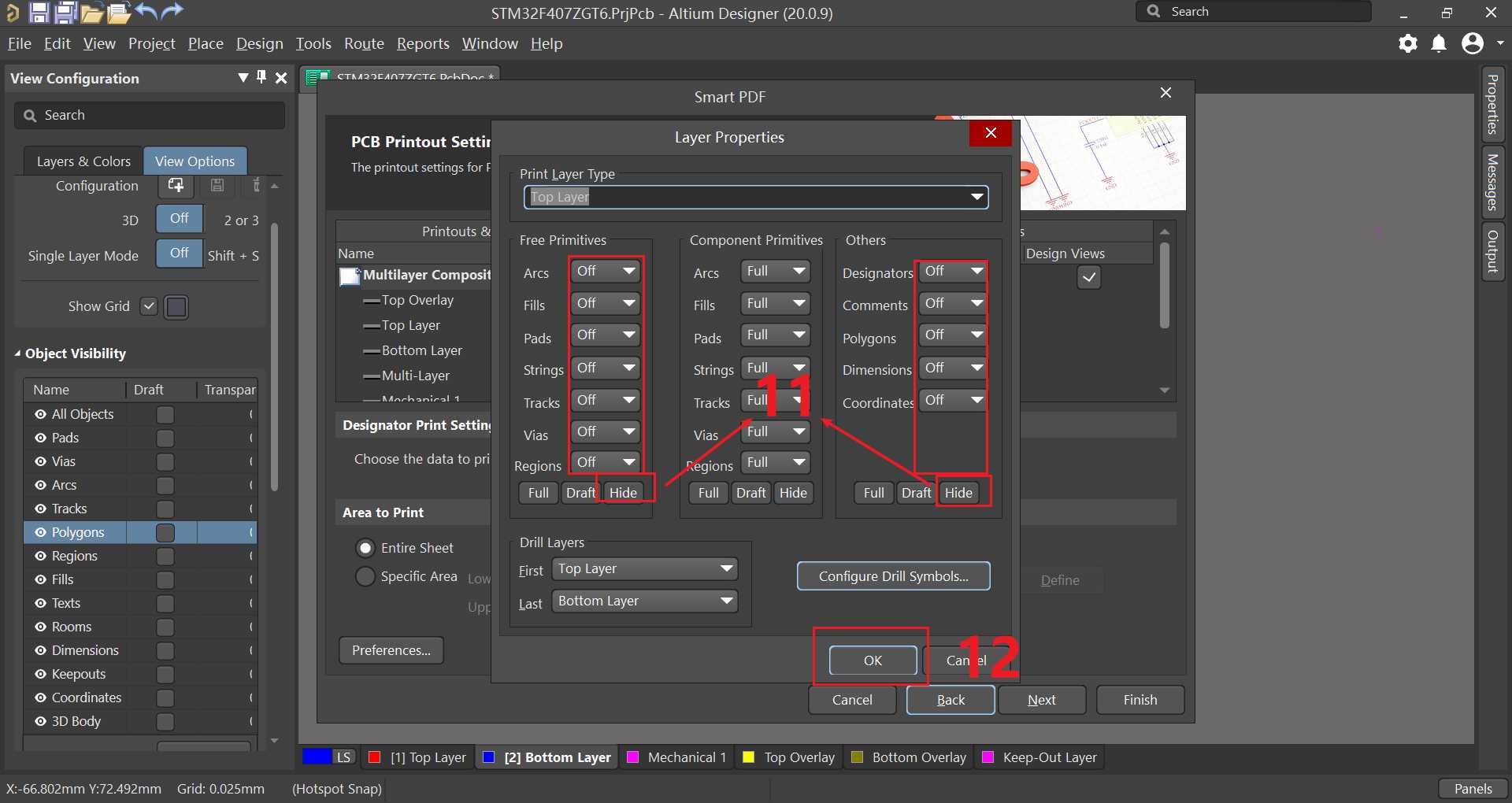Pin the View Configuration panel
The height and width of the screenshot is (803, 1512).
(261, 77)
